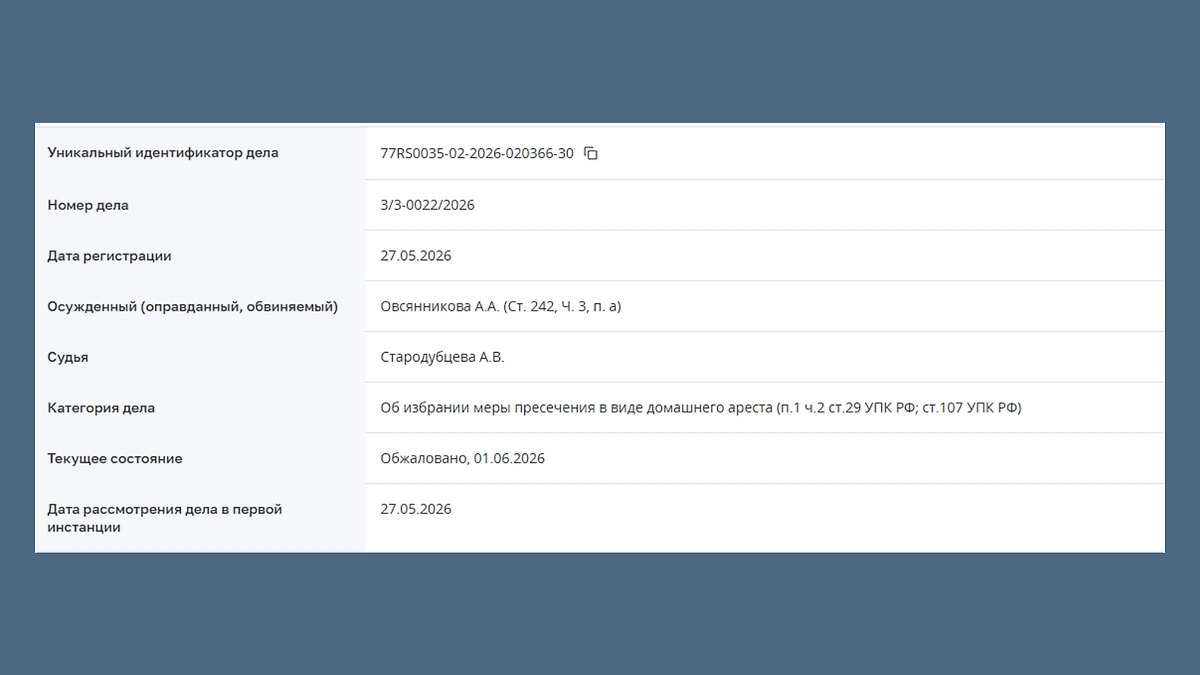Click current status Обжаловано, 01.06.2026
Image resolution: width=1200 pixels, height=675 pixels.
462,459
